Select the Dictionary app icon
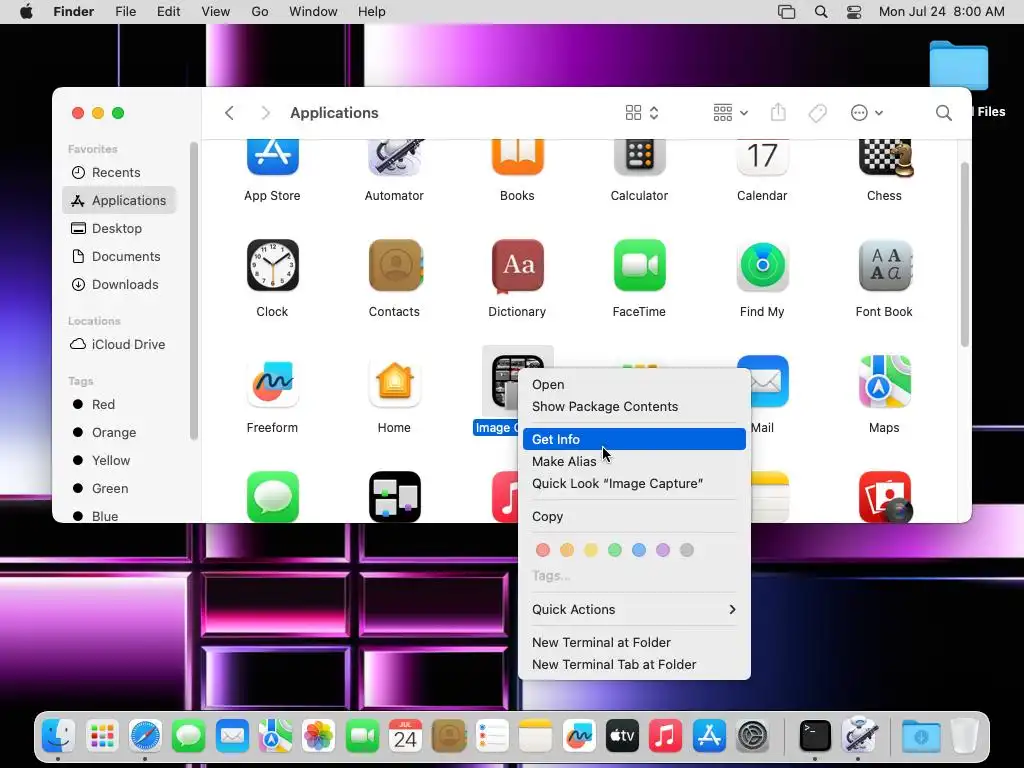 pos(517,265)
